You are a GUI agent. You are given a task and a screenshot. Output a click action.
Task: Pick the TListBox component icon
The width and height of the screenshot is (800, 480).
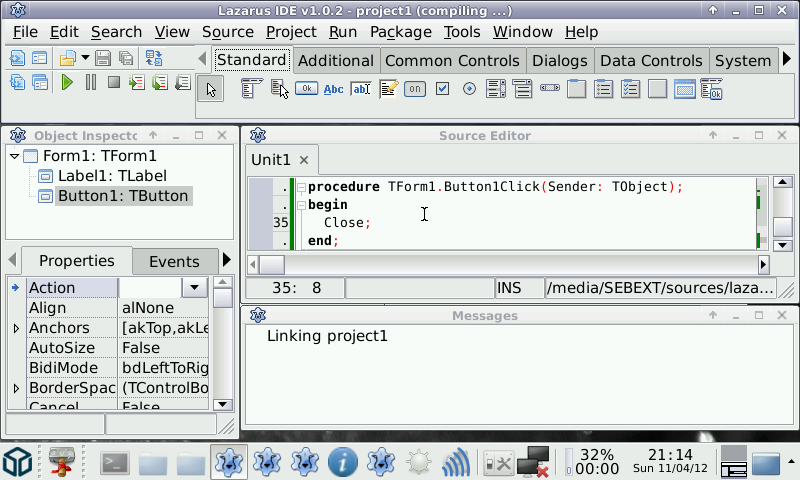coord(496,89)
